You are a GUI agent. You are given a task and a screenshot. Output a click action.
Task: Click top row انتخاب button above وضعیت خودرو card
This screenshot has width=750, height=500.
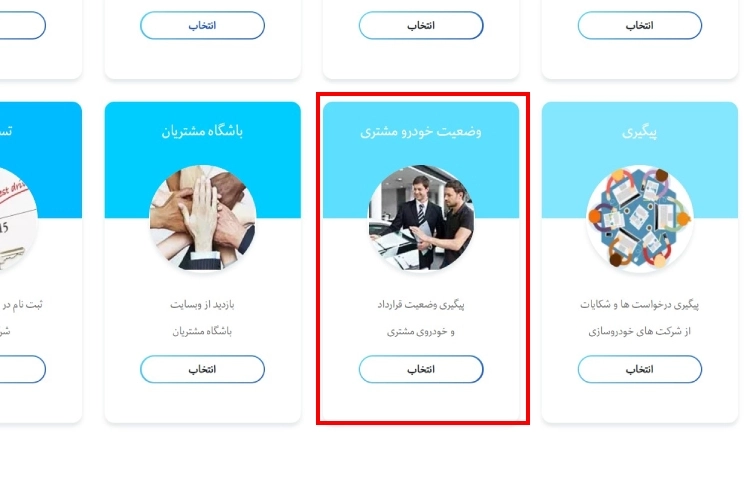pos(421,25)
